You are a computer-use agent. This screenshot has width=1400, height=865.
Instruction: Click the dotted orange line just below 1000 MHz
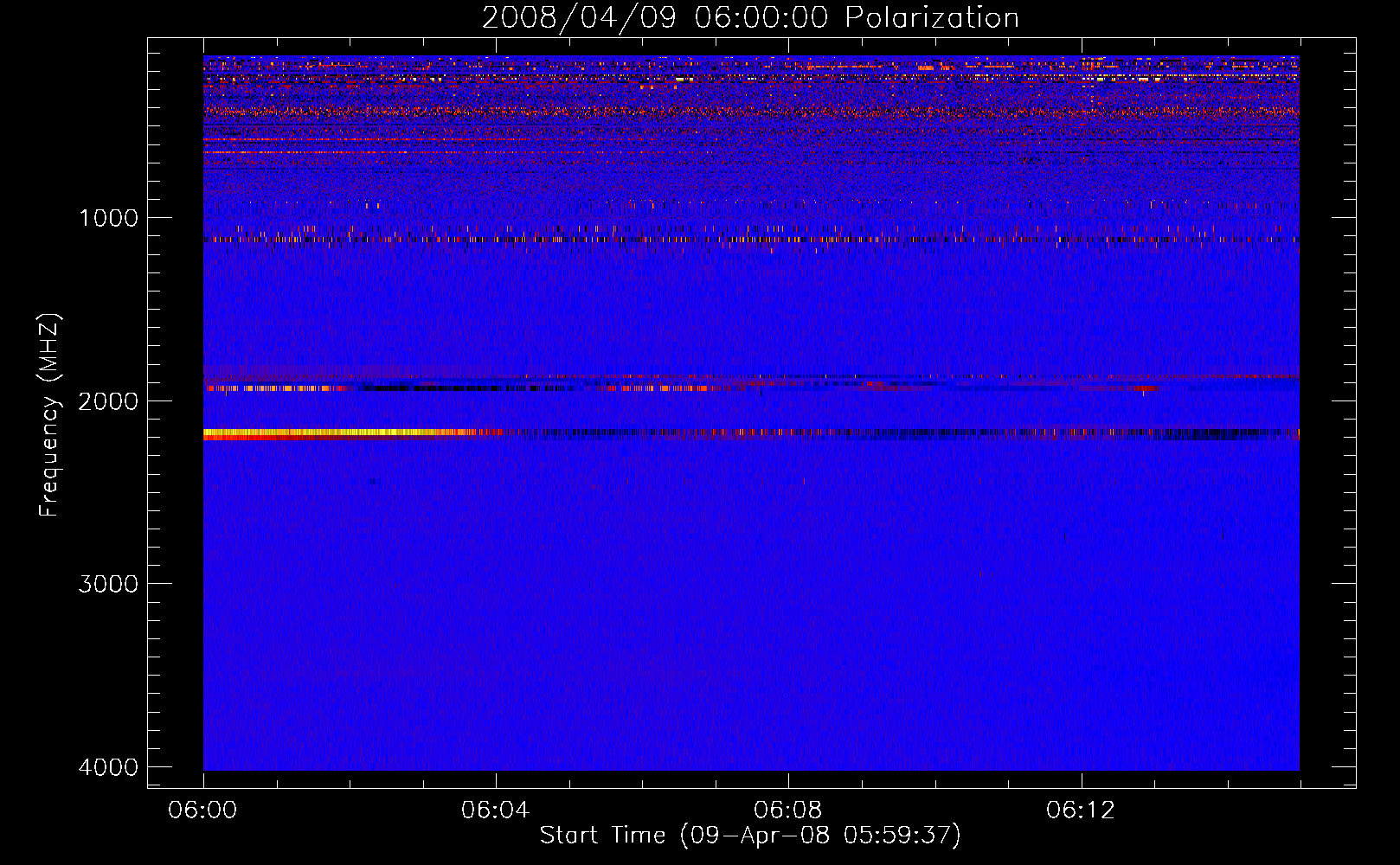[x=606, y=239]
